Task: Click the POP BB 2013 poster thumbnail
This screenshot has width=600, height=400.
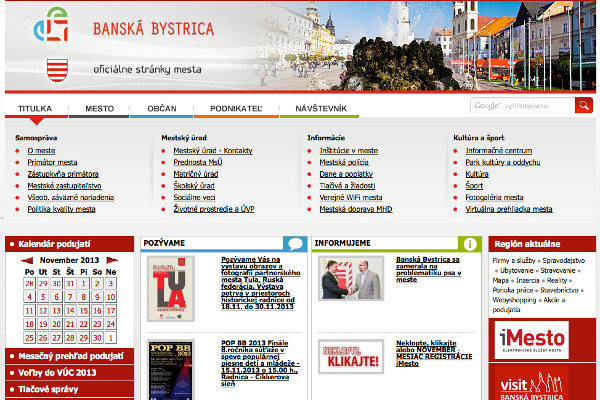Action: 171,370
